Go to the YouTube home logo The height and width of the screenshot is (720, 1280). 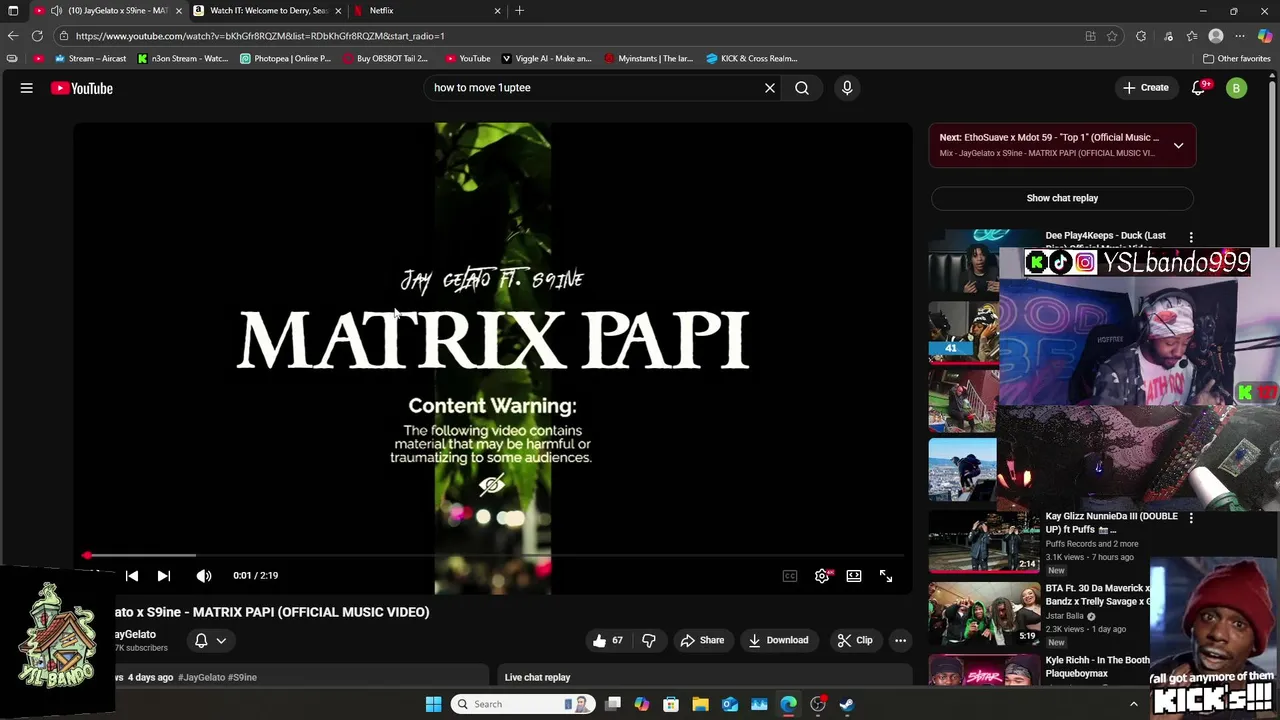[x=82, y=88]
